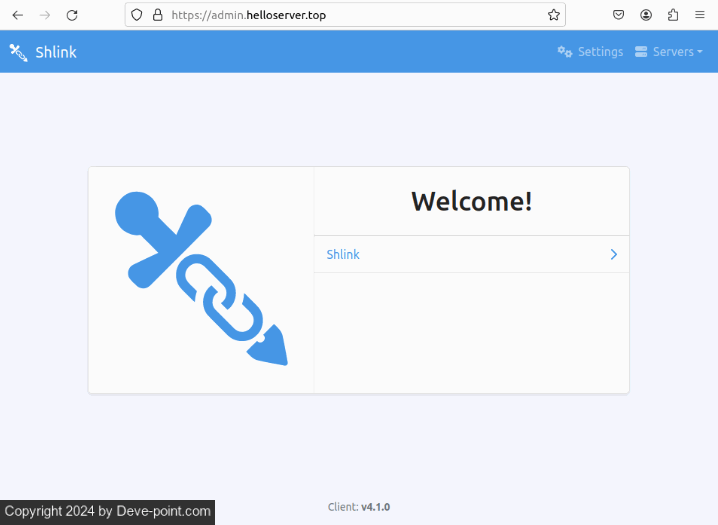718x525 pixels.
Task: Expand the Servers dropdown caret
Action: (700, 52)
